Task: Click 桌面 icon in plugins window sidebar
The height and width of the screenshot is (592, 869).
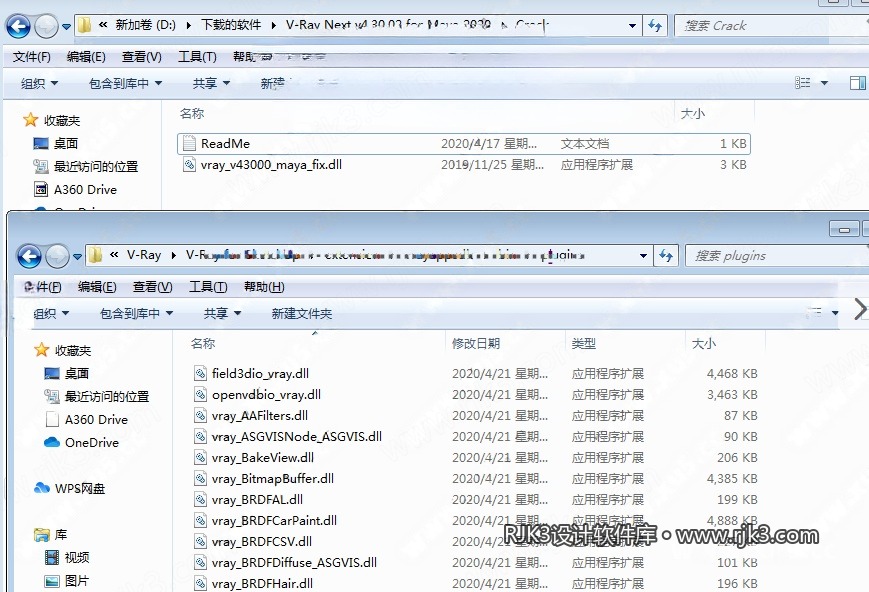Action: pyautogui.click(x=52, y=374)
